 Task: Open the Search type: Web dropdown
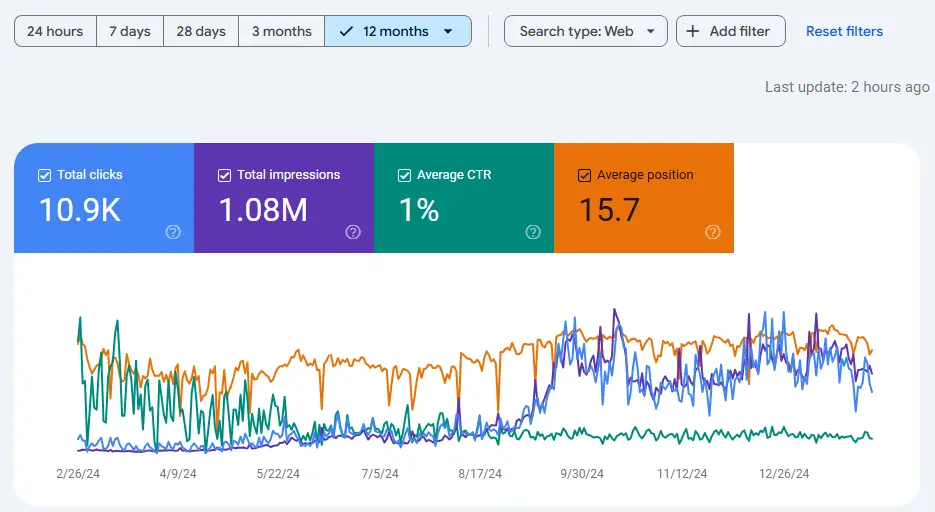(x=586, y=31)
